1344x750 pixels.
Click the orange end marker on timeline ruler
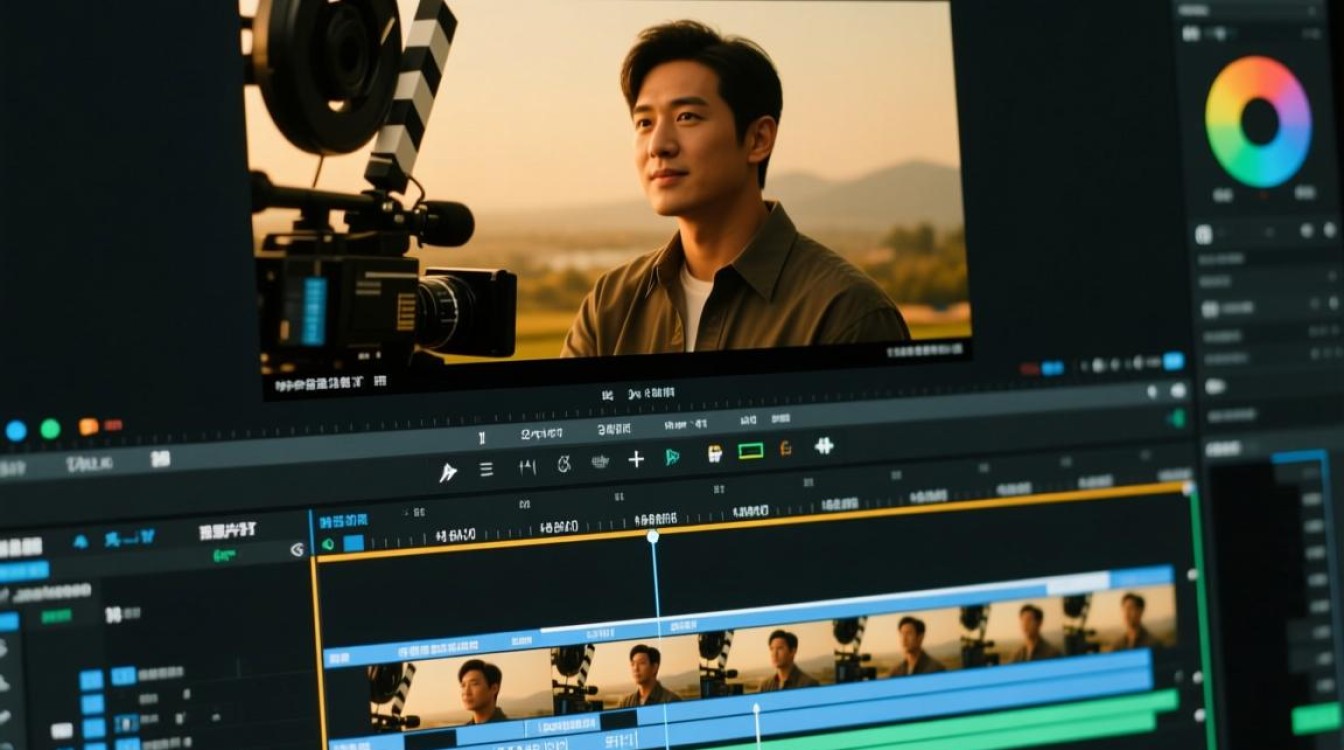click(x=1188, y=488)
